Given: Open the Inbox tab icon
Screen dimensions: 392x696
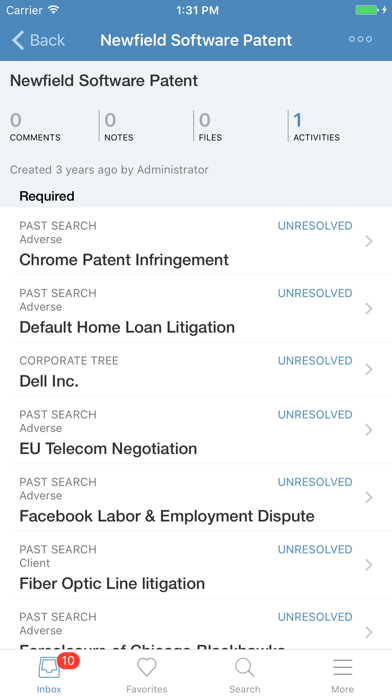Looking at the screenshot, I should coord(49,667).
